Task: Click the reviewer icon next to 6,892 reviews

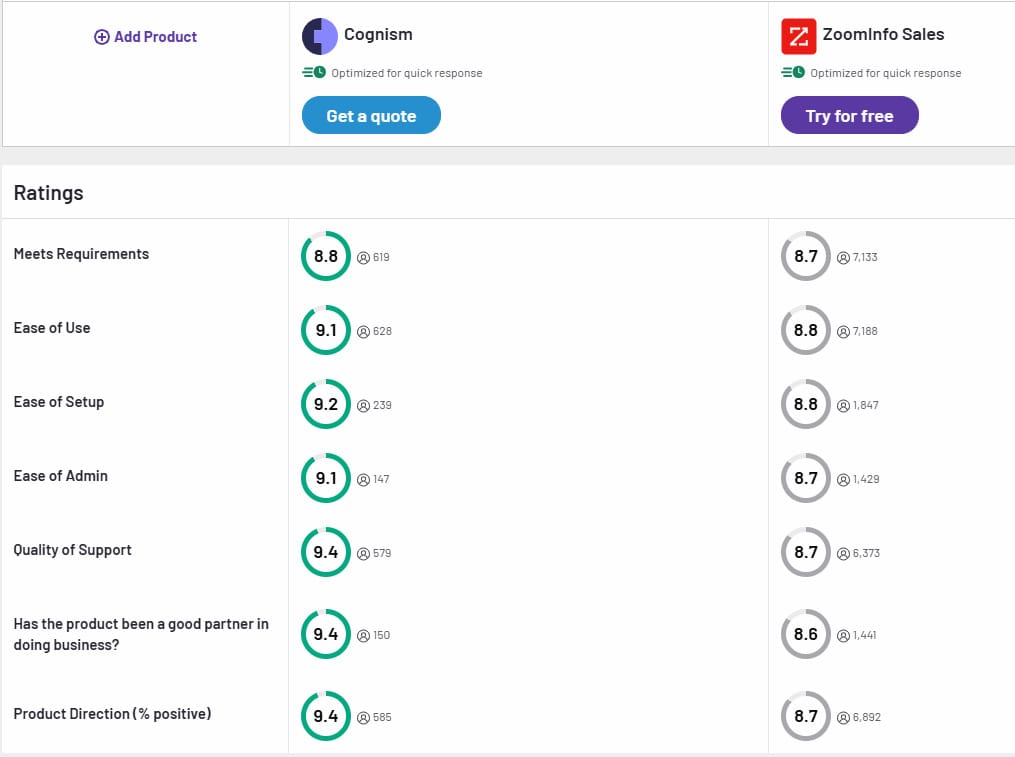Action: 843,717
